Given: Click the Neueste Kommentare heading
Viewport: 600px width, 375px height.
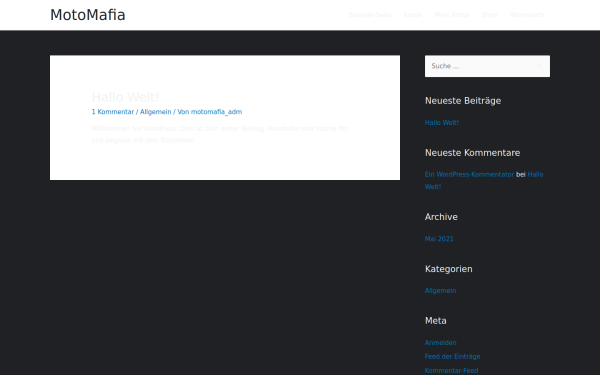Looking at the screenshot, I should 472,153.
